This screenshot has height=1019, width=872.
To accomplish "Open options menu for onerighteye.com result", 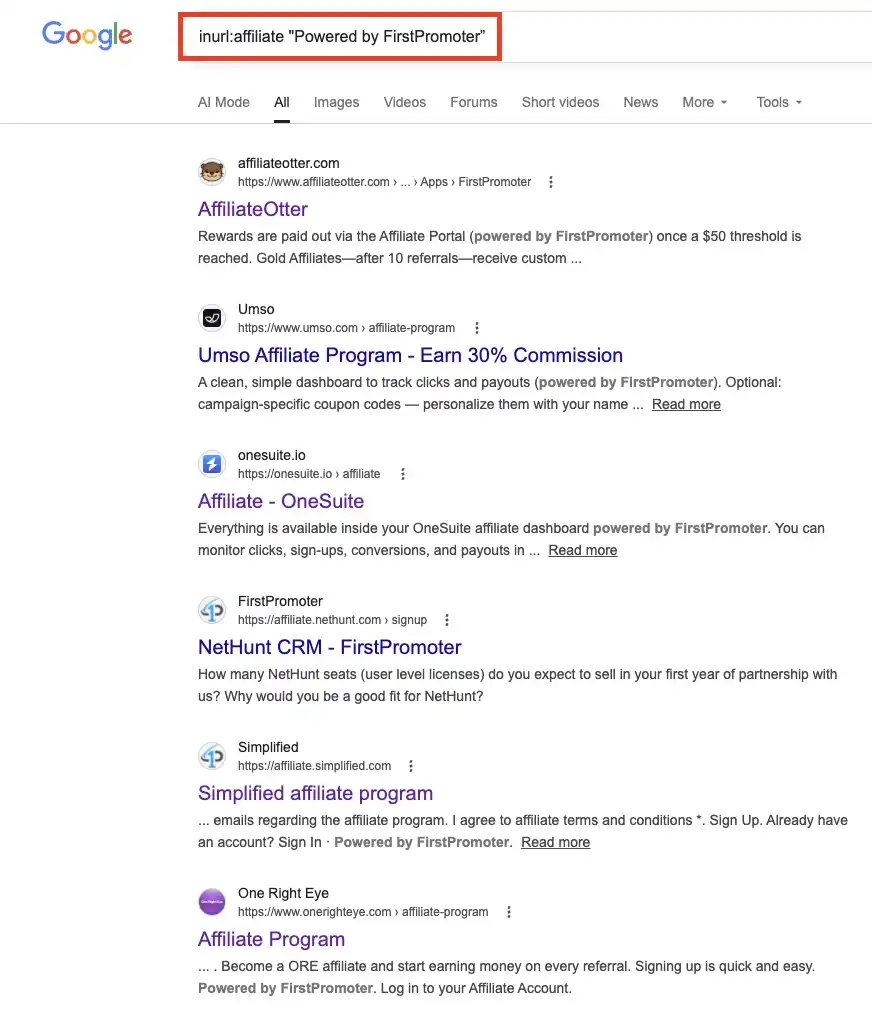I will (x=508, y=912).
